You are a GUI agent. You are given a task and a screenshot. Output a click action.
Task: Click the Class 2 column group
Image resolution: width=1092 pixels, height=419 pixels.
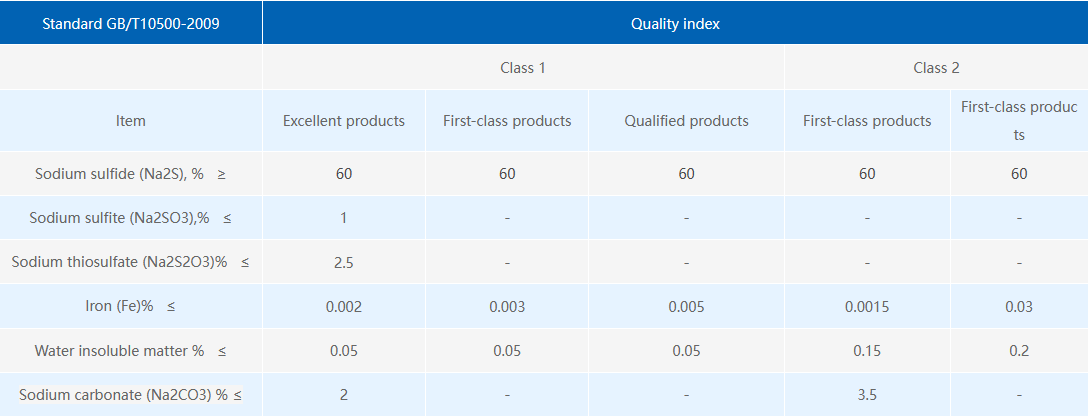[936, 68]
